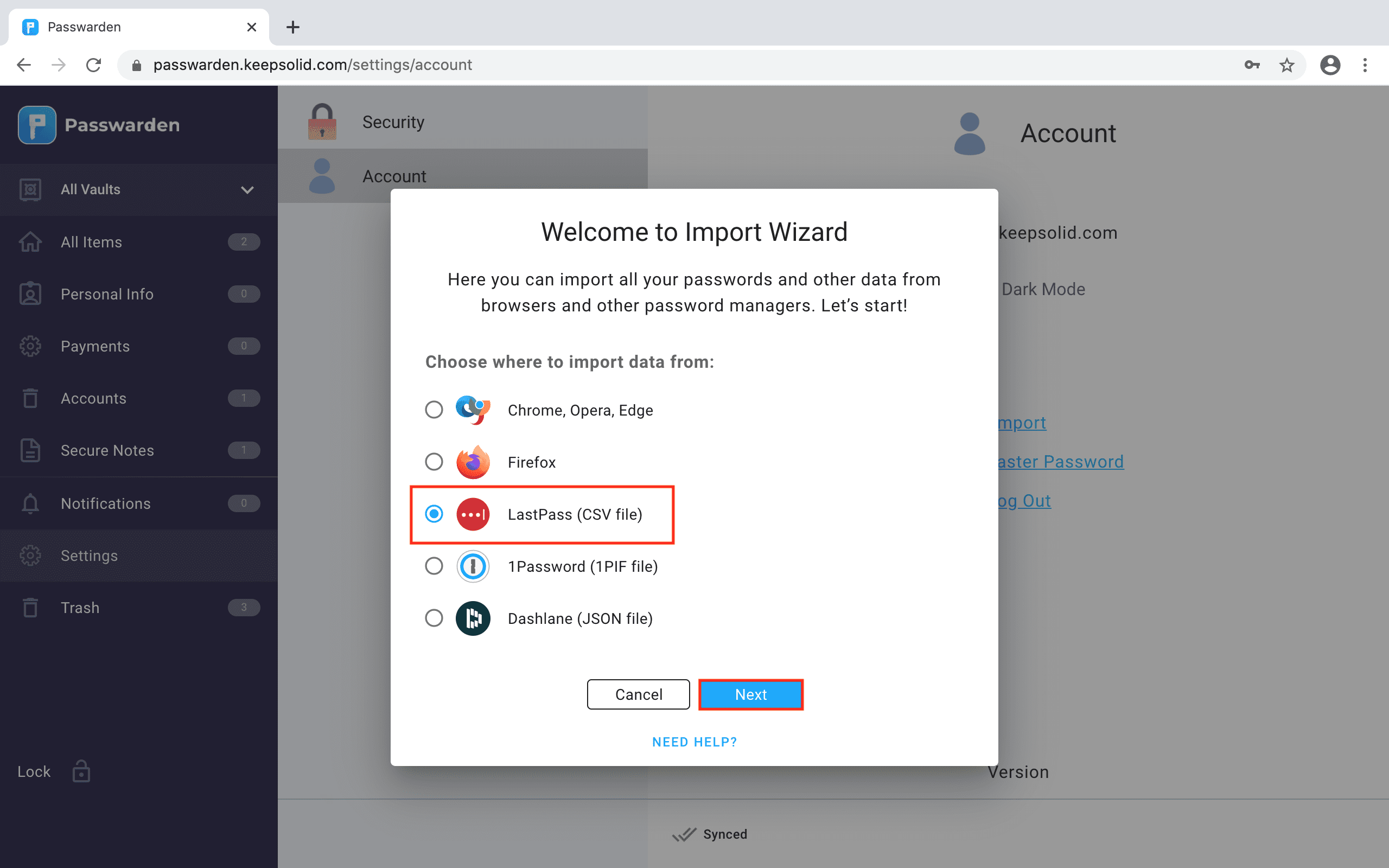Select the Firefox import radio option
The image size is (1389, 868).
coord(434,462)
